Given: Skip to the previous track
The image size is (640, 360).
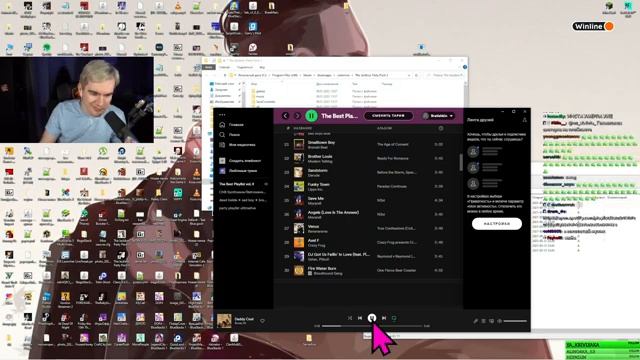Looking at the screenshot, I should [360, 318].
